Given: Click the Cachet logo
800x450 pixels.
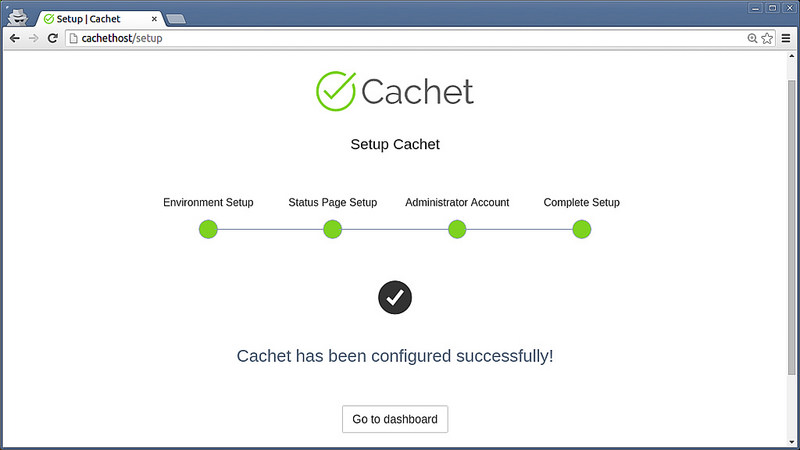Looking at the screenshot, I should [395, 91].
